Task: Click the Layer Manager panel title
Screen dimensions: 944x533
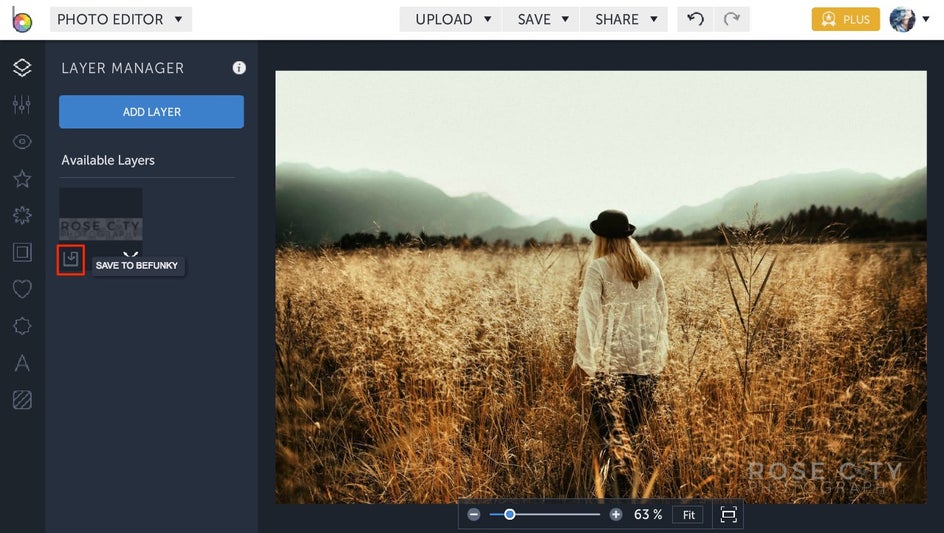Action: point(122,68)
